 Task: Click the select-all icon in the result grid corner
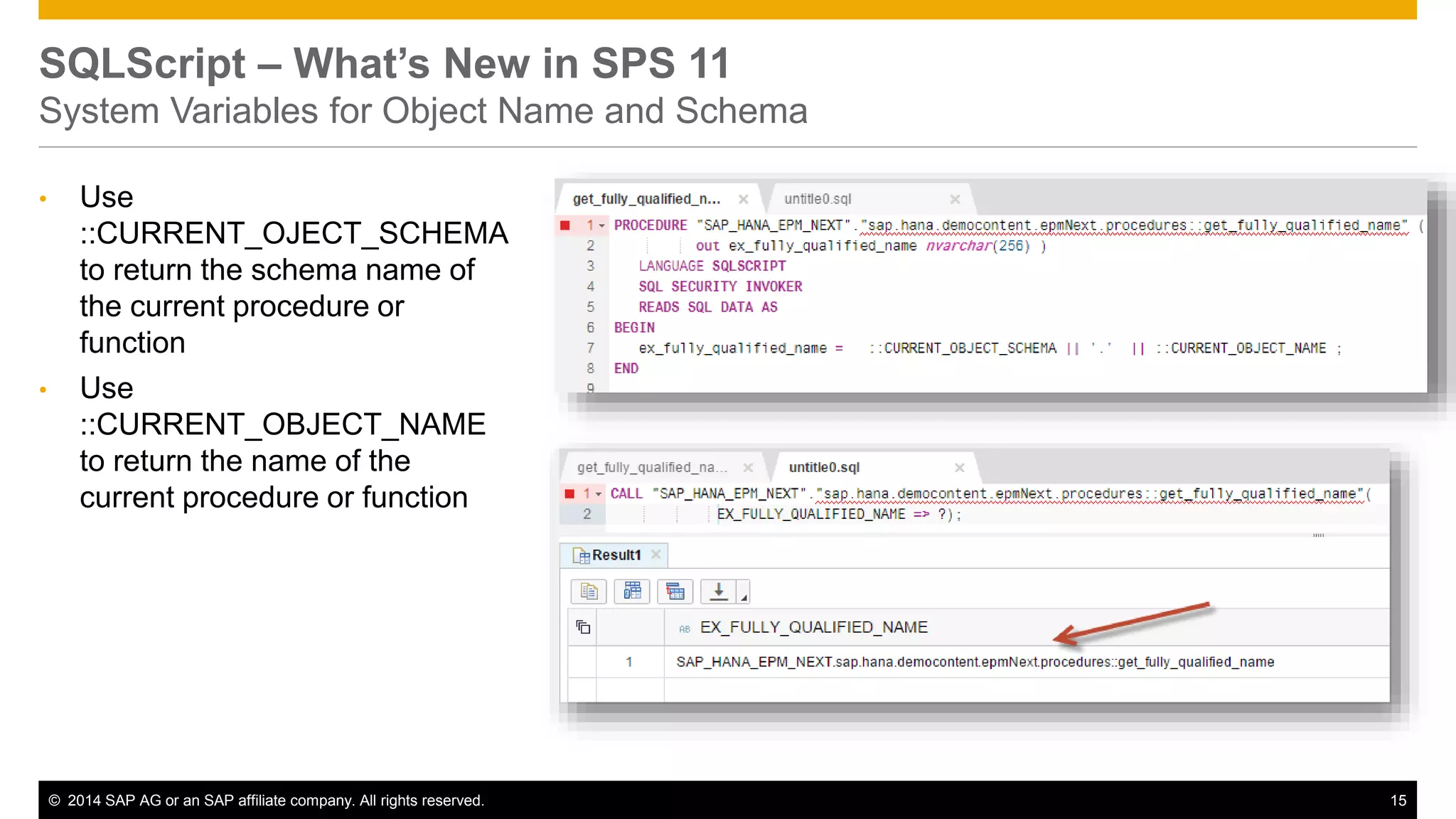pos(583,627)
